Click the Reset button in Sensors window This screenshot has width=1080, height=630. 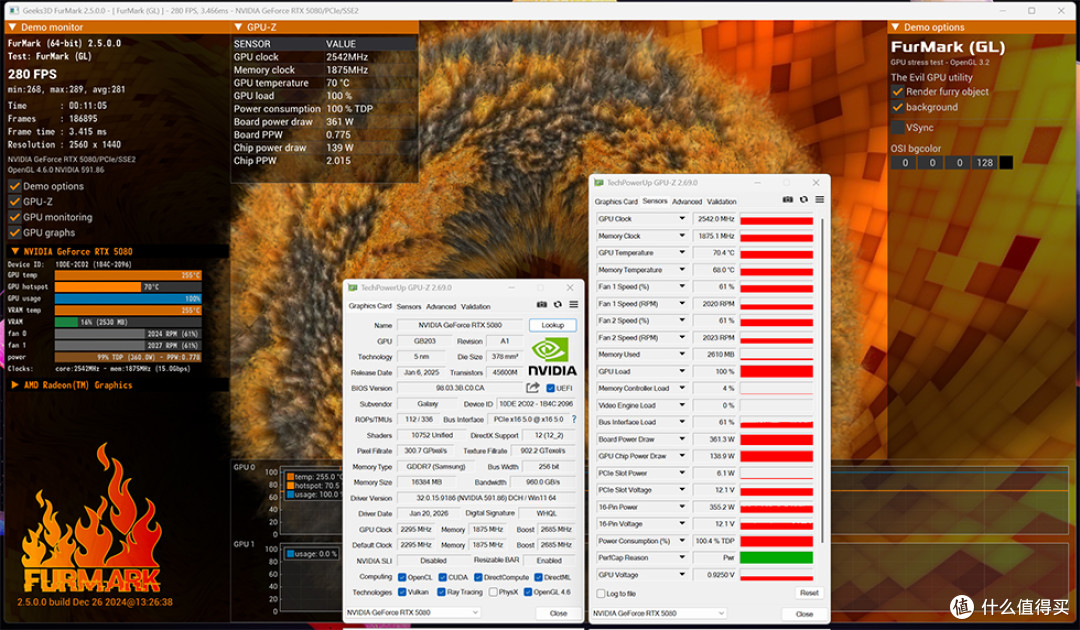(809, 593)
